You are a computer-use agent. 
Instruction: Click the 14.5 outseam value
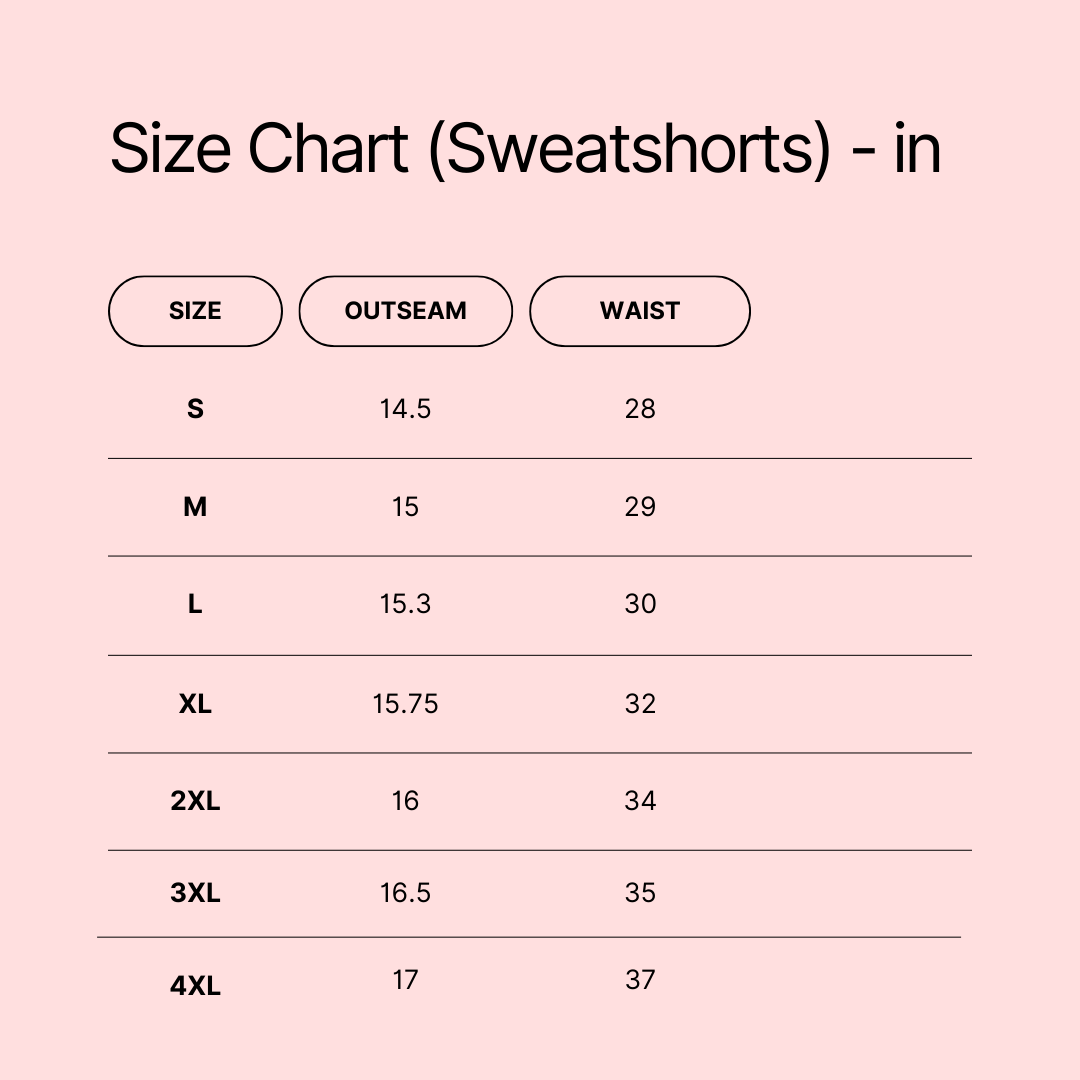click(405, 409)
